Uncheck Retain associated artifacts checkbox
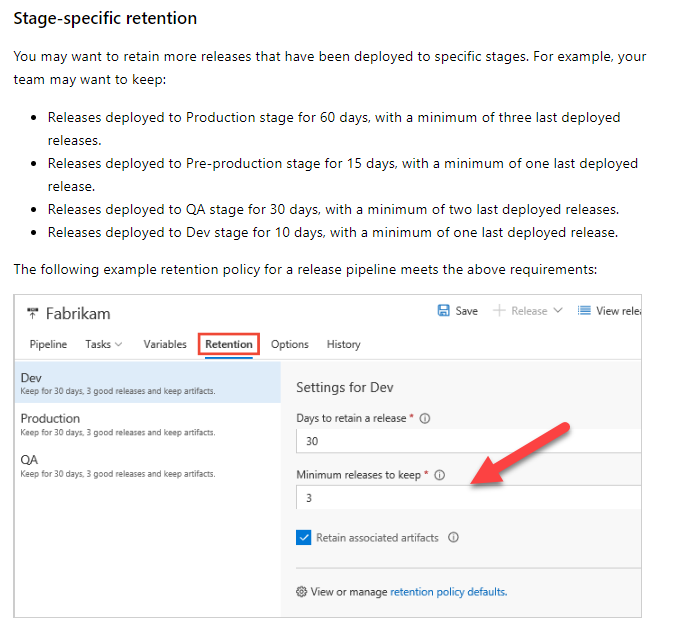 pyautogui.click(x=304, y=538)
